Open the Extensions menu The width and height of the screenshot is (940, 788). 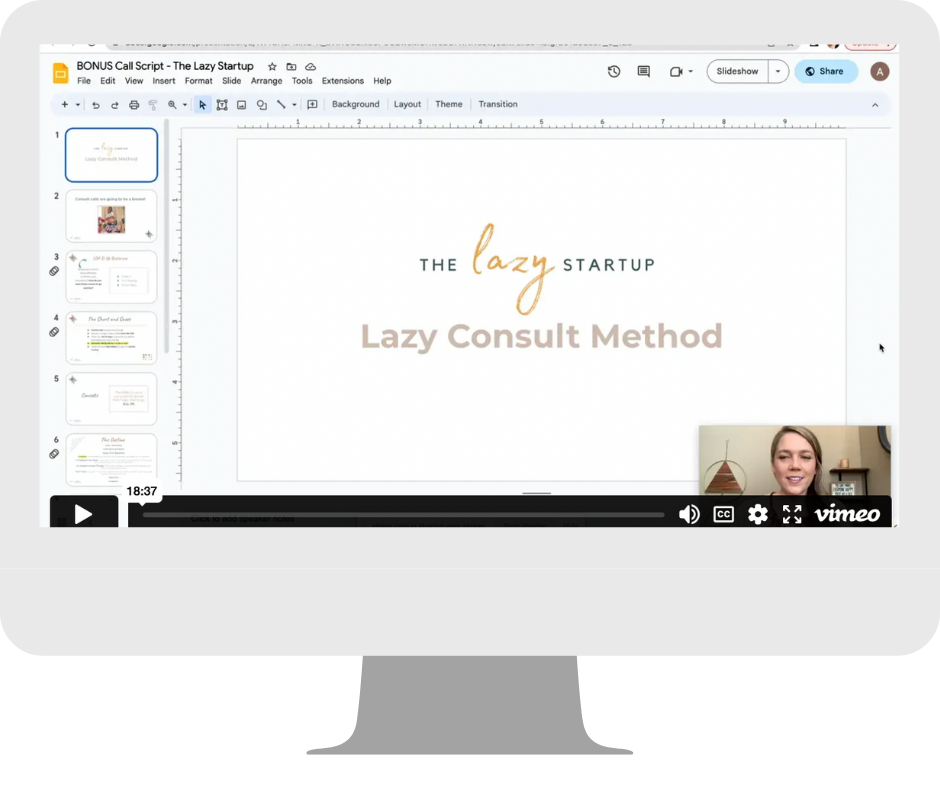coord(343,81)
